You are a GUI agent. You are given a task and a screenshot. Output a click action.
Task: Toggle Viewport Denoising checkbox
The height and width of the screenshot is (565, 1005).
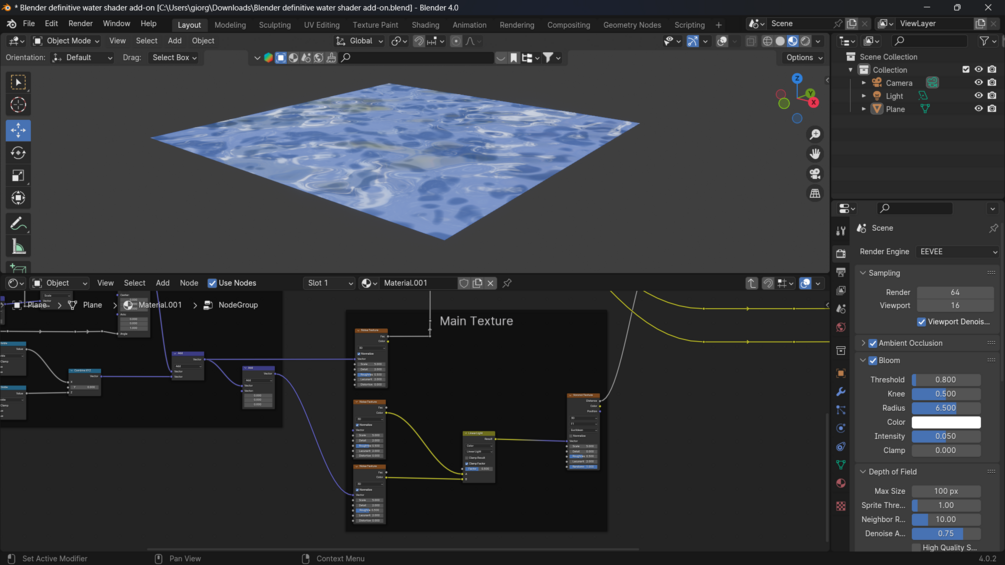tap(921, 322)
